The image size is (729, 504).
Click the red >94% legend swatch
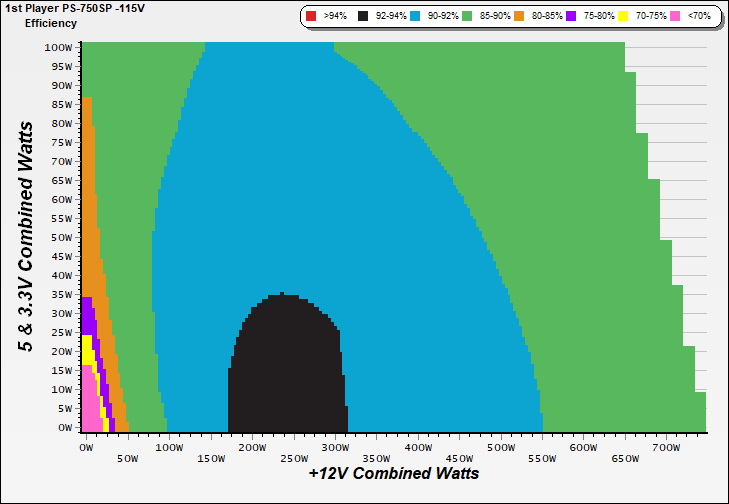(310, 17)
